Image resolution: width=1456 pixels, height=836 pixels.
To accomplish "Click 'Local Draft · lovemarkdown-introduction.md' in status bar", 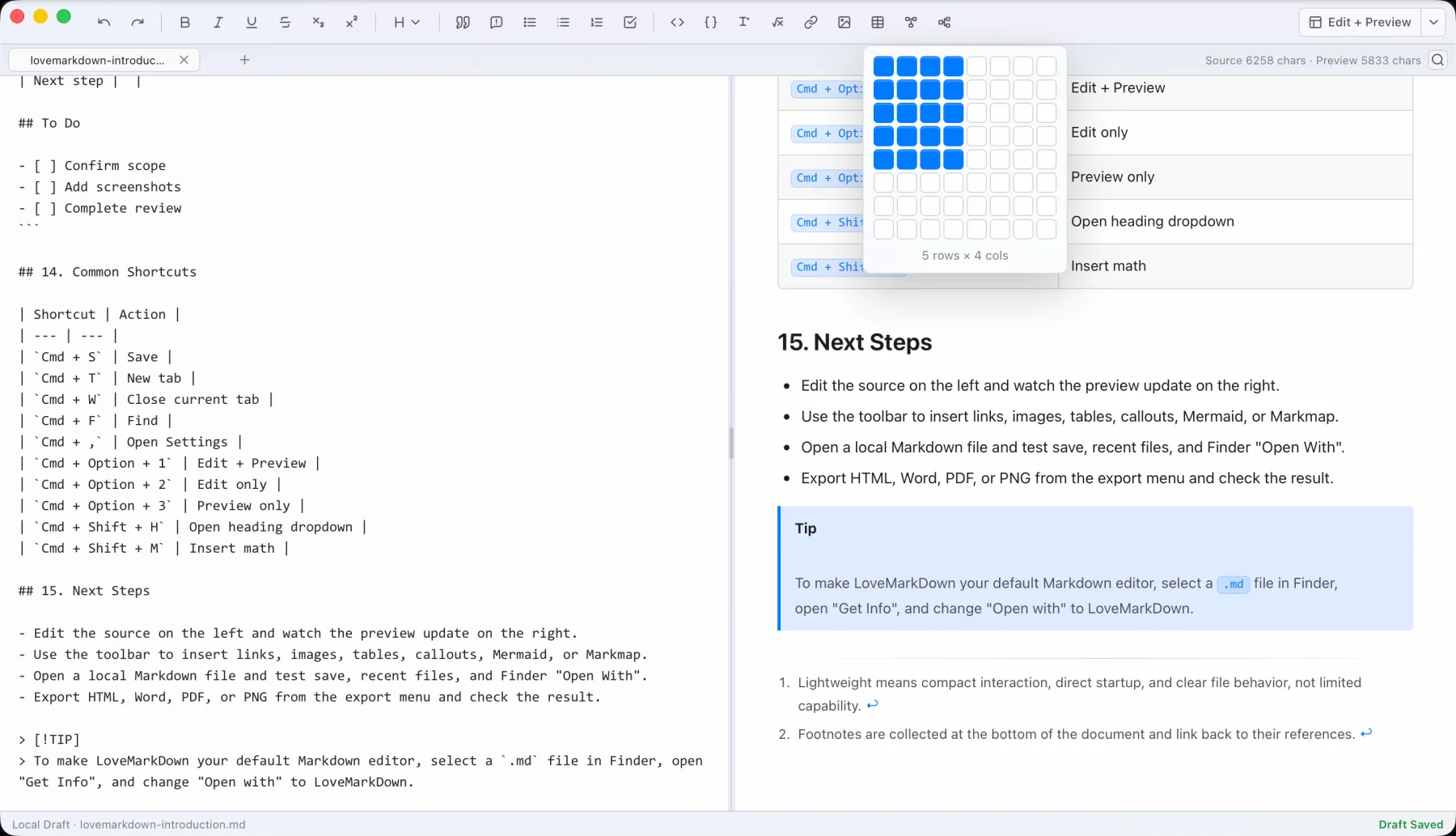I will tap(129, 825).
